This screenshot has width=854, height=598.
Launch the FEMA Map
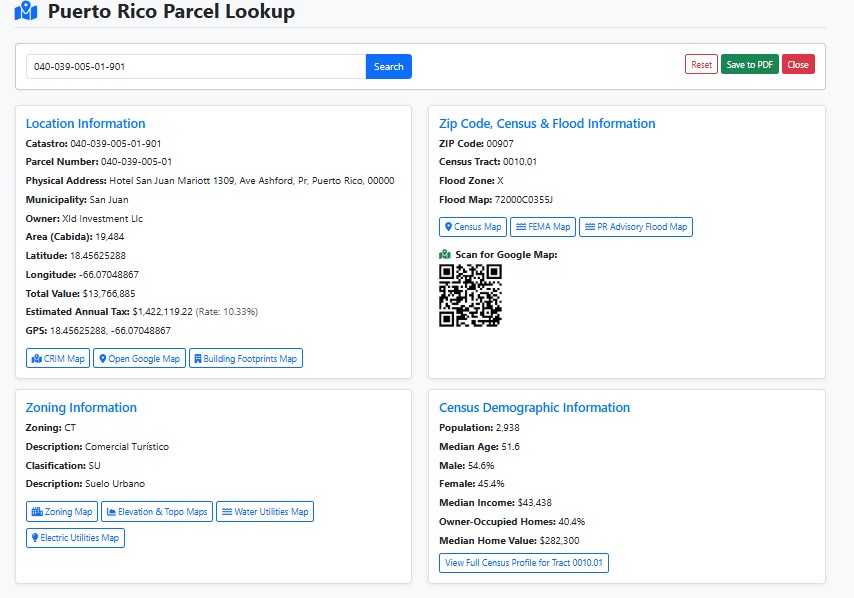(x=543, y=227)
